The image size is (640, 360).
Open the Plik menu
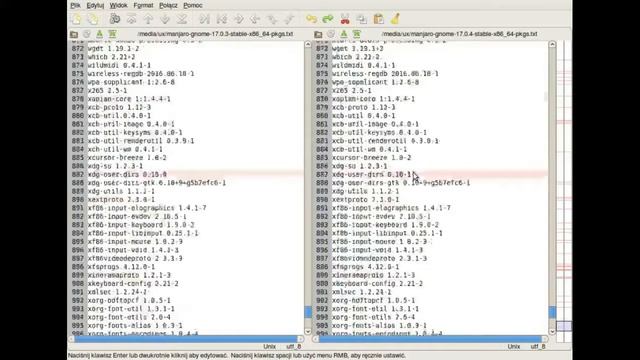pos(76,5)
